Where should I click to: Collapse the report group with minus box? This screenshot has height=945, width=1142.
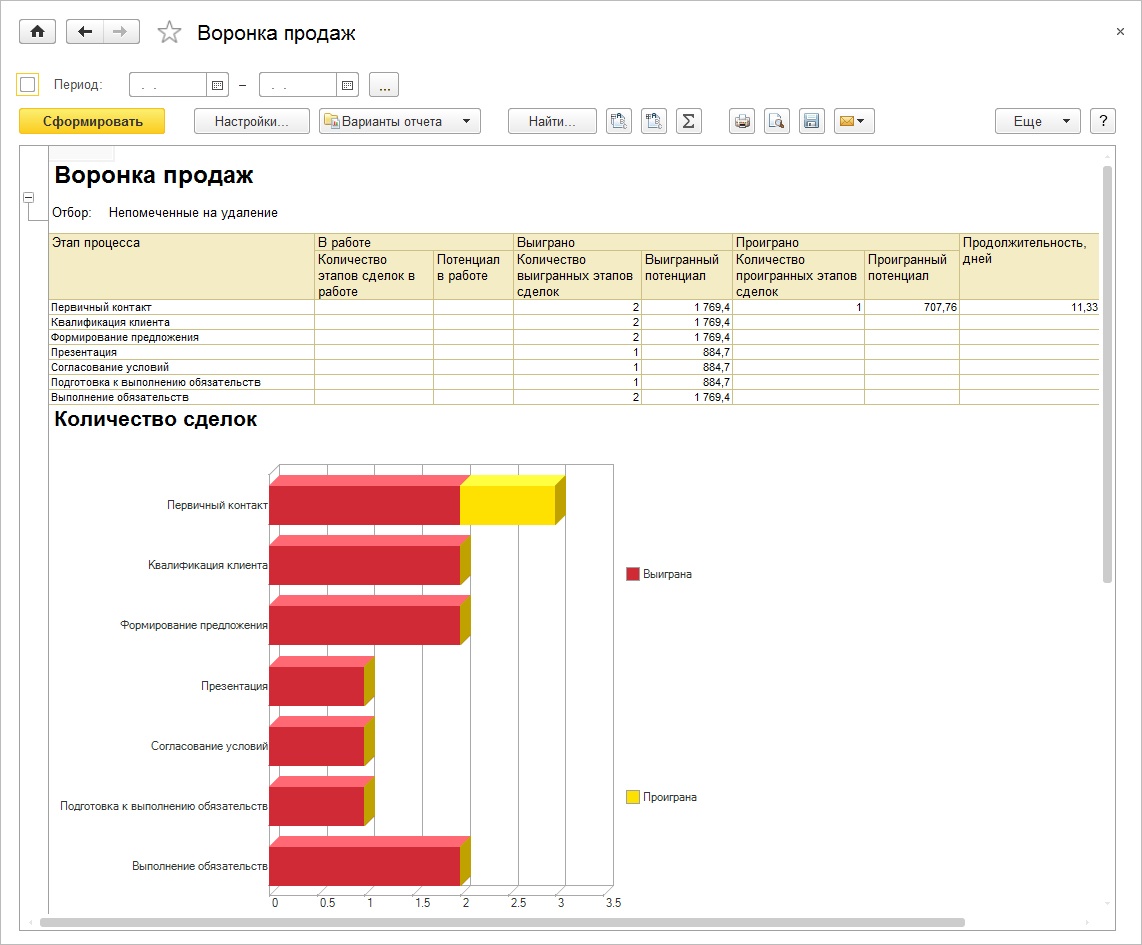(x=28, y=198)
